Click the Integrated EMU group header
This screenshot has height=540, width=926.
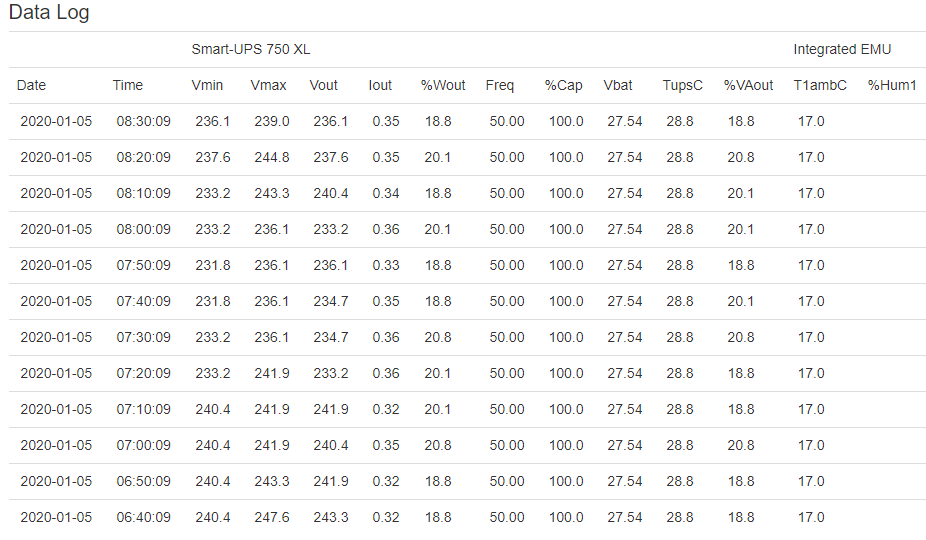point(842,49)
